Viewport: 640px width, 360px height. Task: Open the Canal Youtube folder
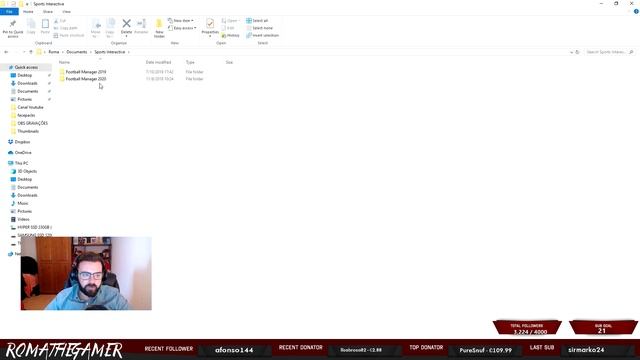click(30, 107)
